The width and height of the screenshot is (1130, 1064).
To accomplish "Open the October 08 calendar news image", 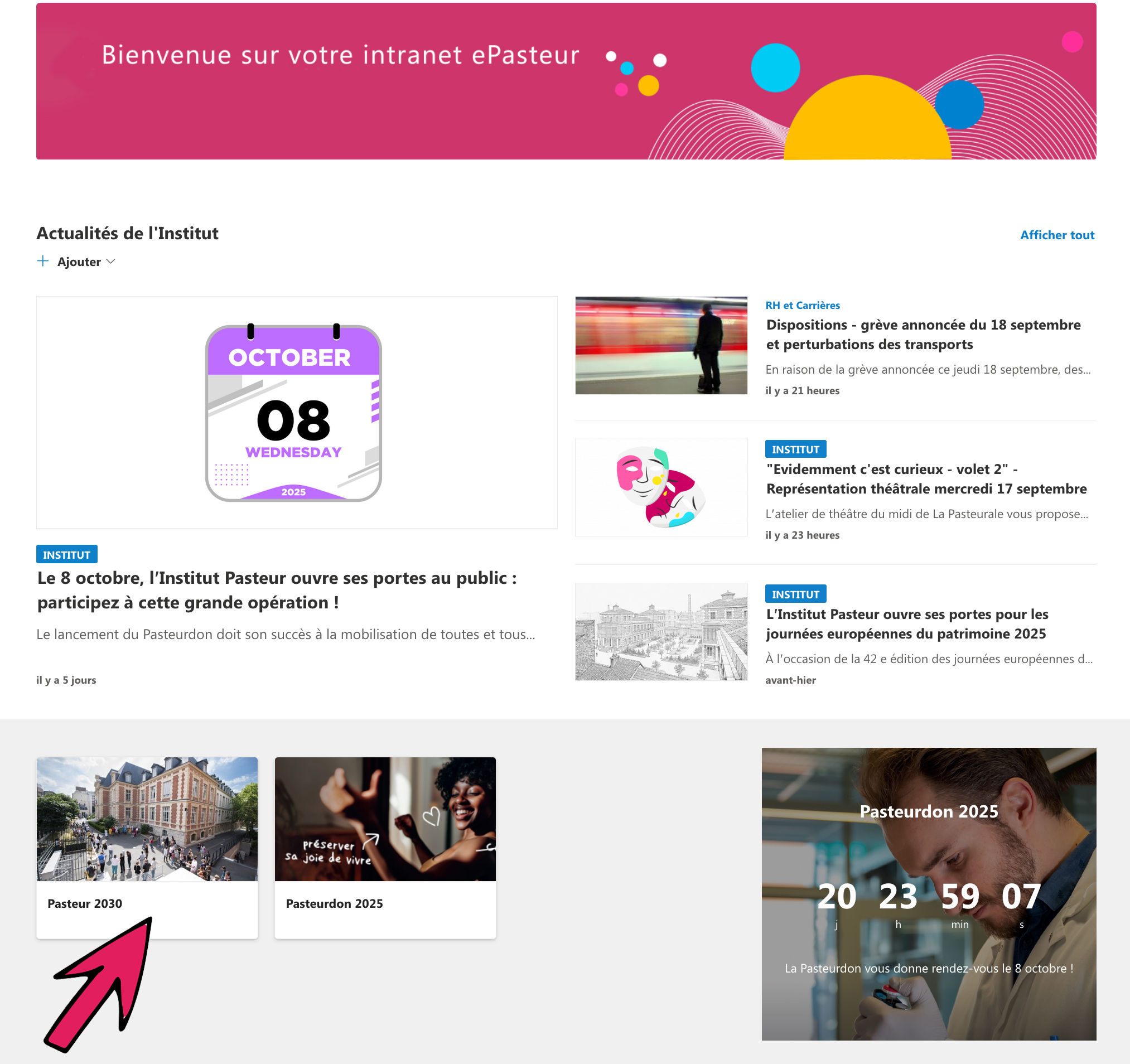I will [297, 412].
